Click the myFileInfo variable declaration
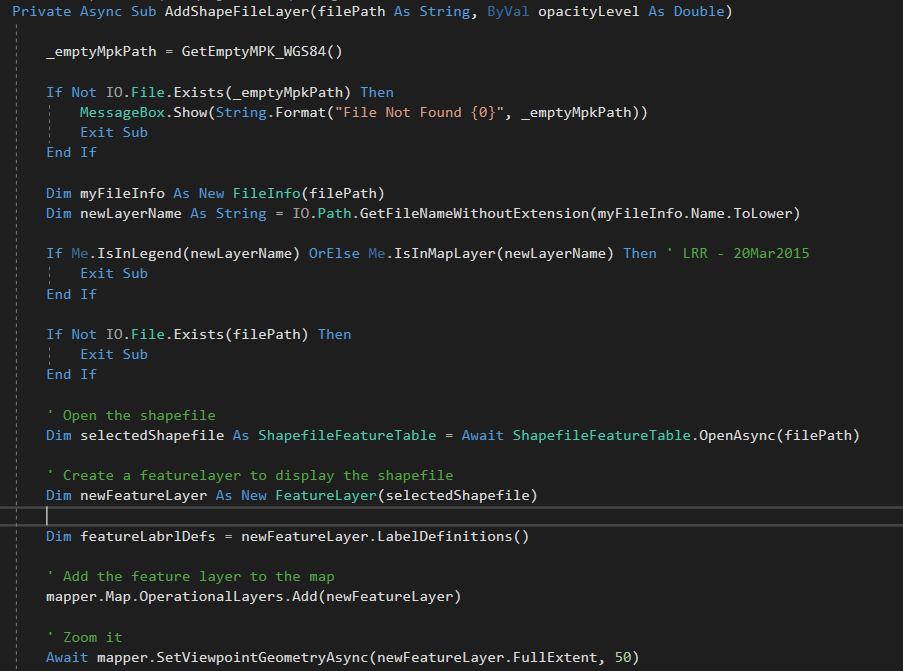 [122, 193]
